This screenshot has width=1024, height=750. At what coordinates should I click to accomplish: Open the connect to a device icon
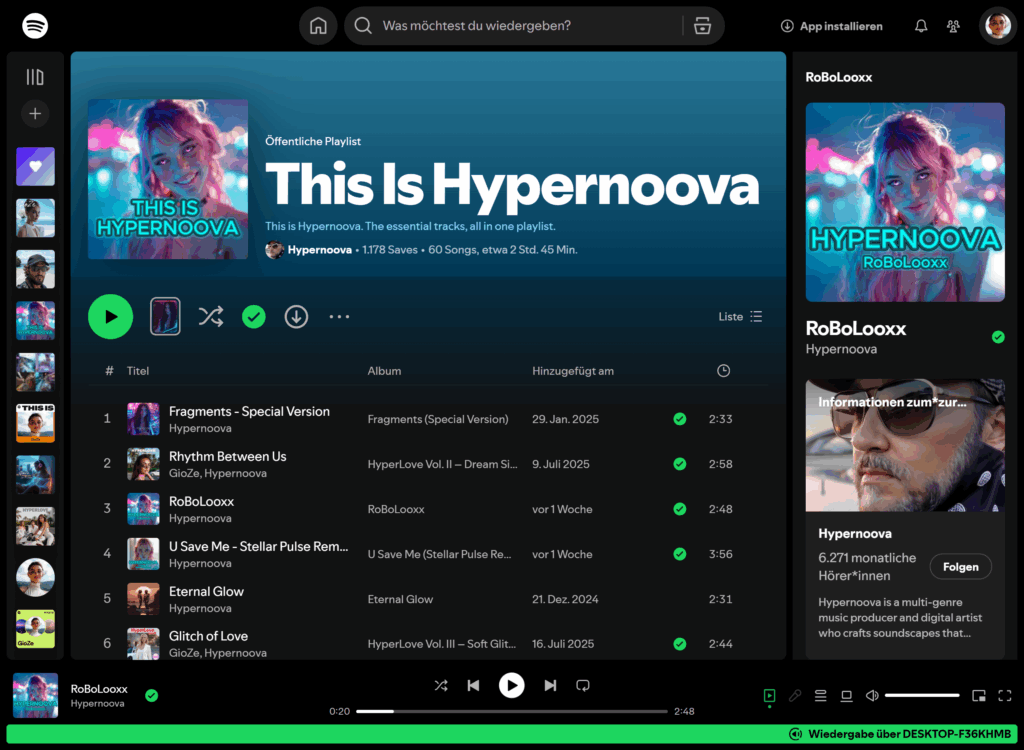point(846,696)
